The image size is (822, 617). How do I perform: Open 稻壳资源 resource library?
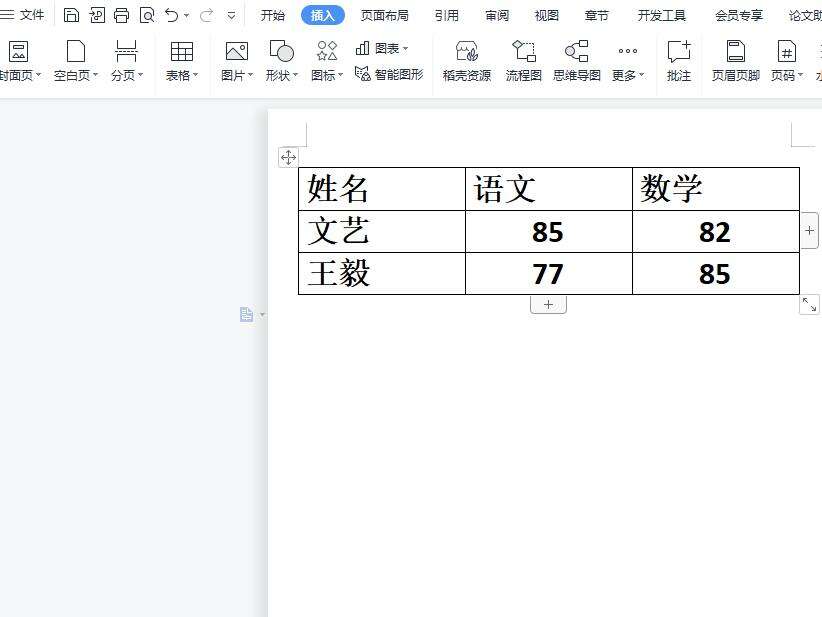click(x=467, y=61)
